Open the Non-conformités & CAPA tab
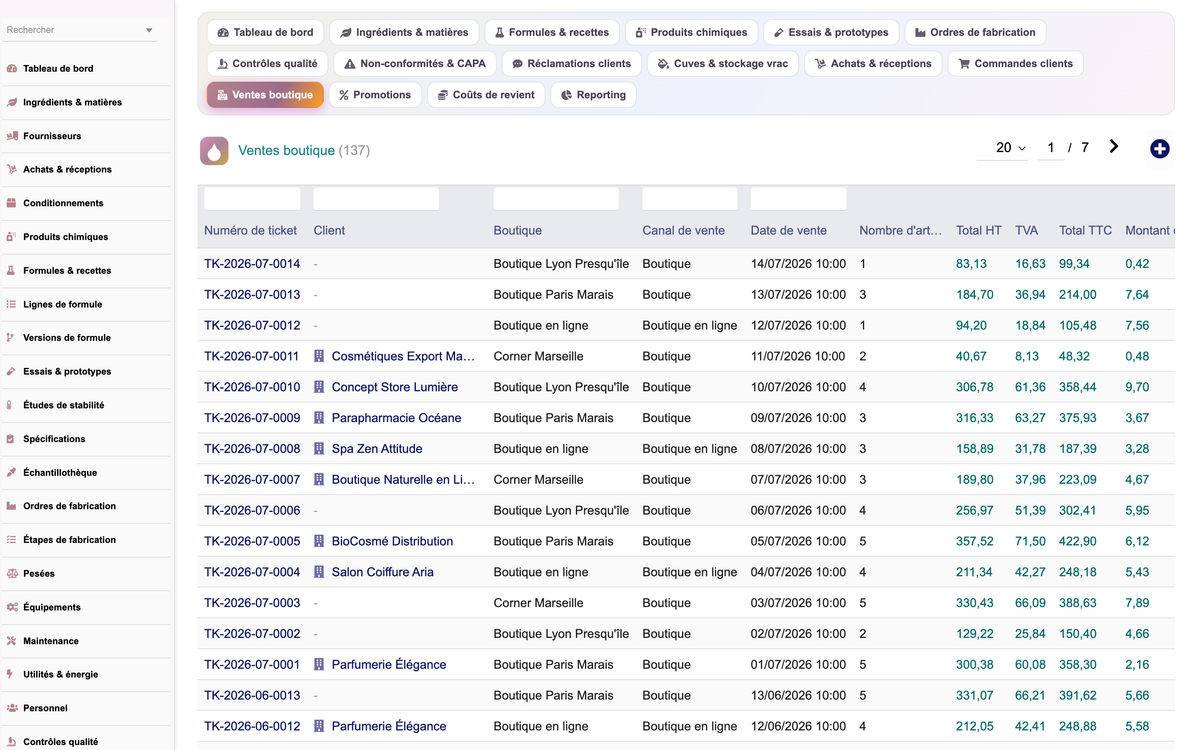 click(415, 63)
